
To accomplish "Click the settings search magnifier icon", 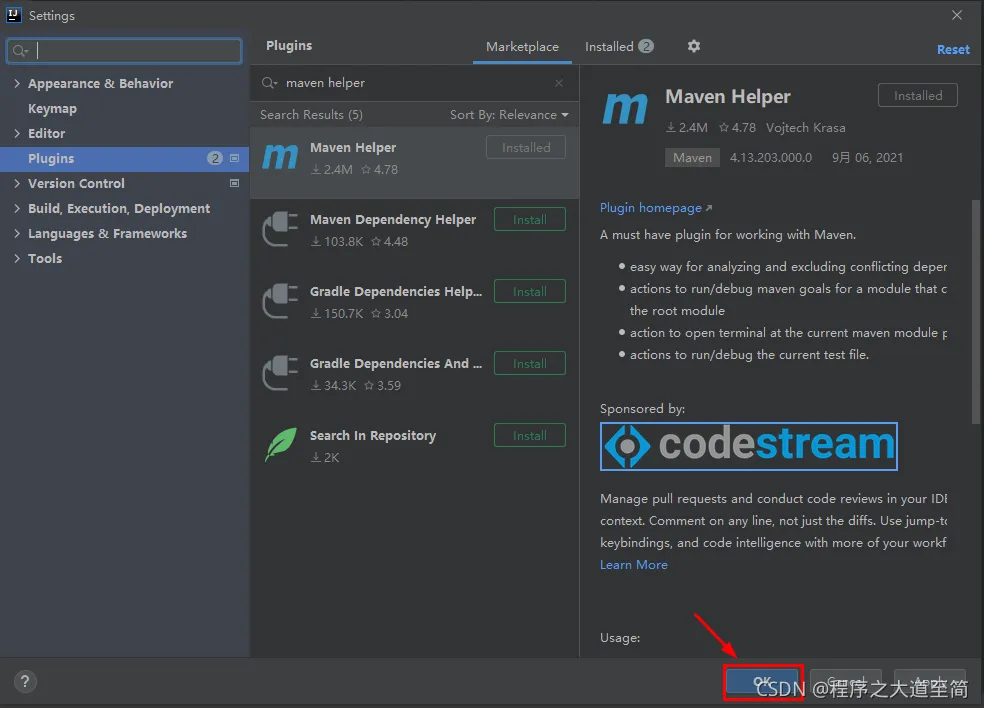I will coord(20,51).
